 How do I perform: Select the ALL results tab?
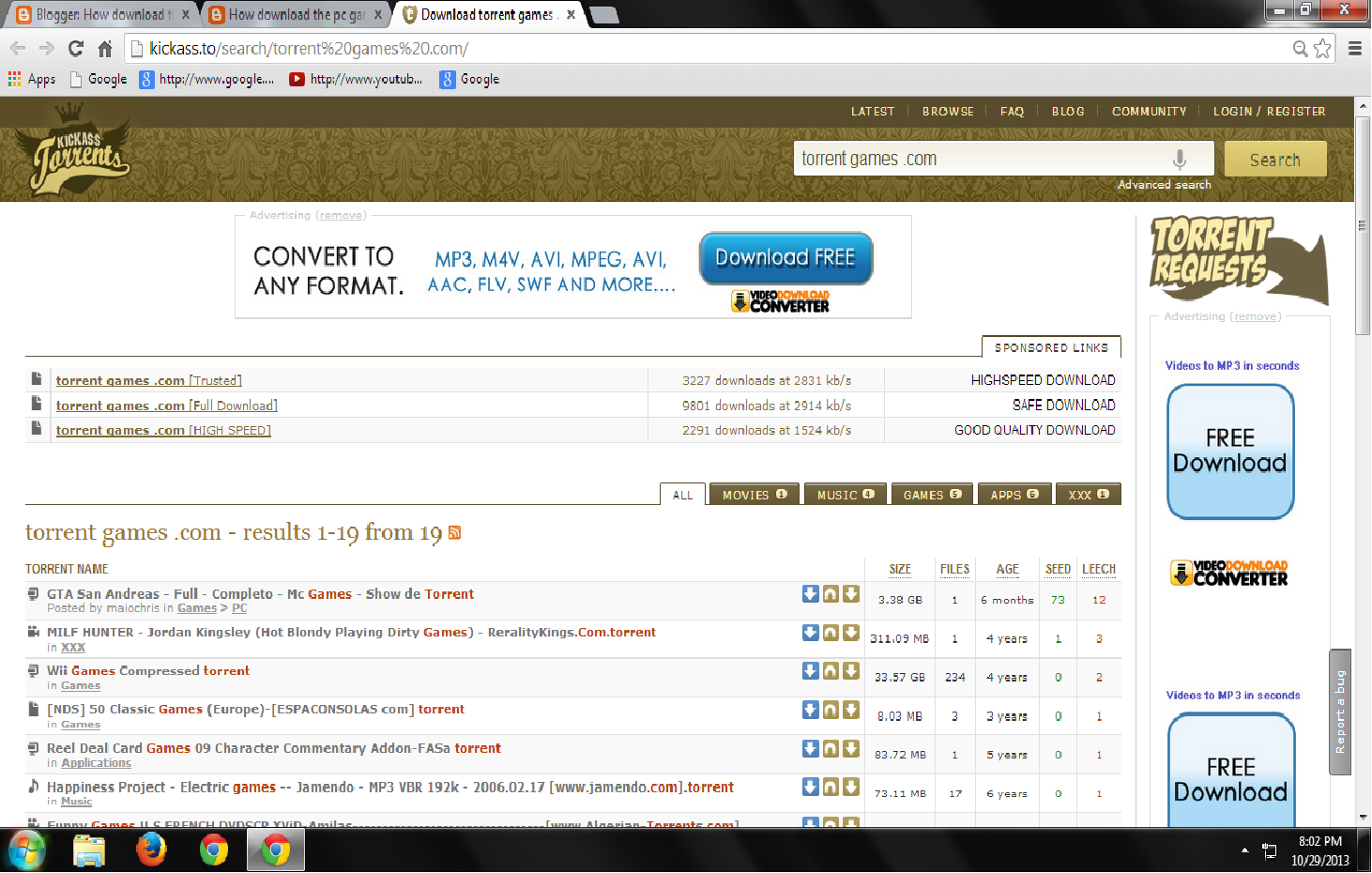click(x=683, y=496)
